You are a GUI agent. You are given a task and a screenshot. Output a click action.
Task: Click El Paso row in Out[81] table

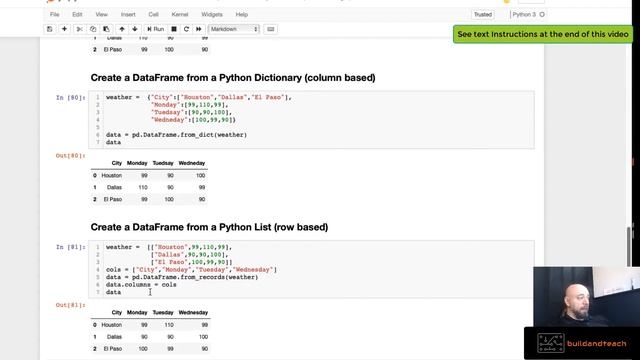click(x=150, y=349)
